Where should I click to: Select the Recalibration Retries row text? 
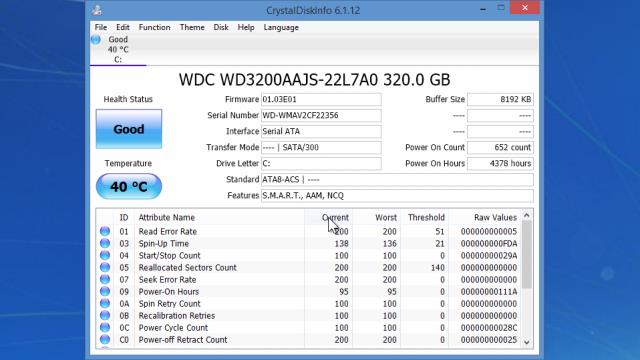pyautogui.click(x=176, y=316)
